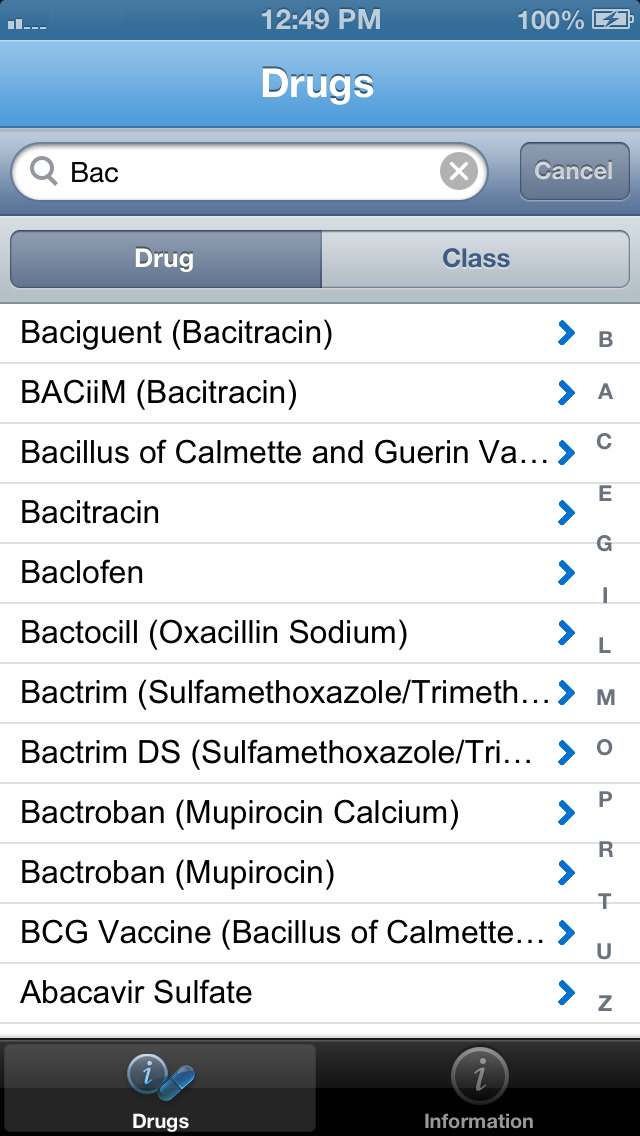This screenshot has width=640, height=1136.
Task: Select the Bactrim DS list entry
Action: coord(280,753)
